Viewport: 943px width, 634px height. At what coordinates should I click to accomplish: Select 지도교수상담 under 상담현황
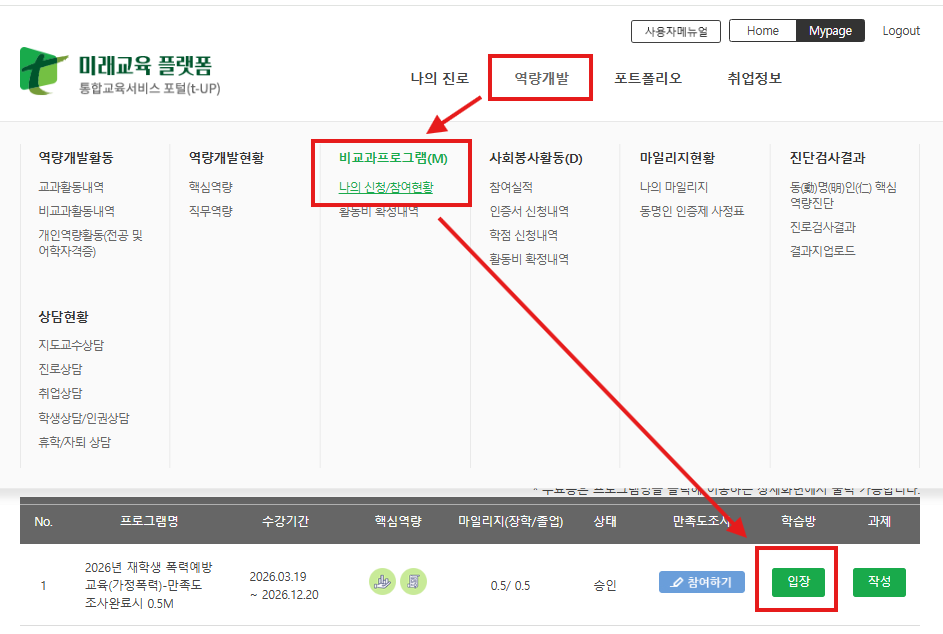71,345
